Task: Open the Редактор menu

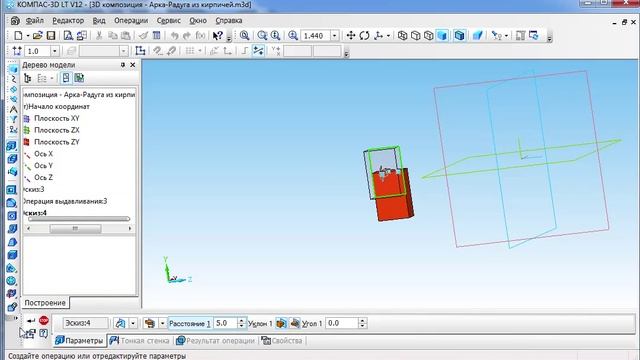Action: click(x=68, y=20)
